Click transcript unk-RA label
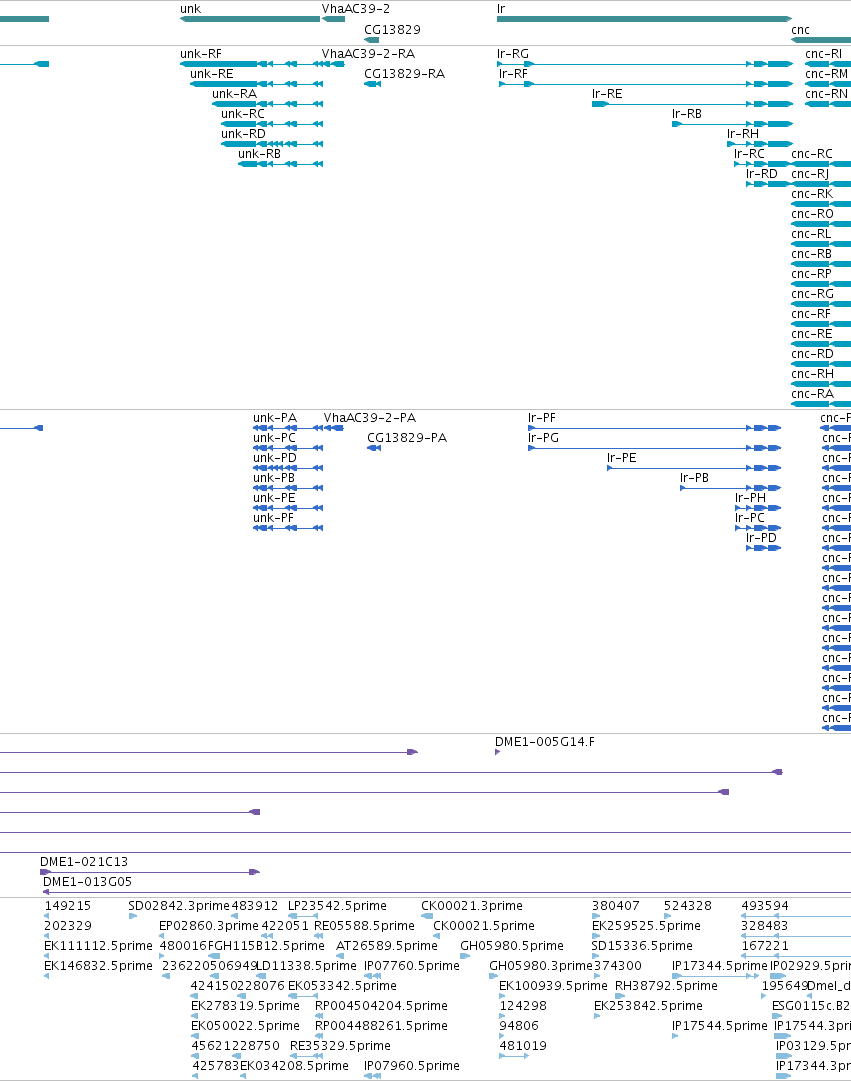The height and width of the screenshot is (1081, 851). coord(234,94)
